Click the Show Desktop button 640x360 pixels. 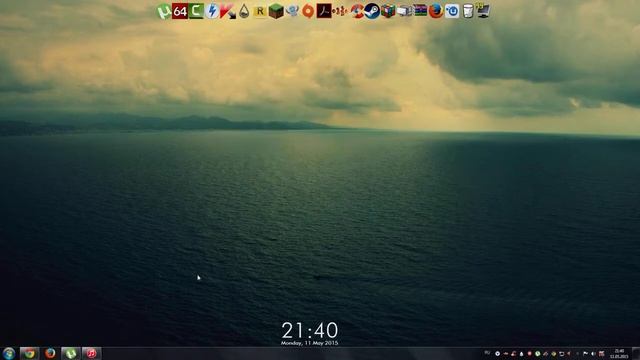636,353
